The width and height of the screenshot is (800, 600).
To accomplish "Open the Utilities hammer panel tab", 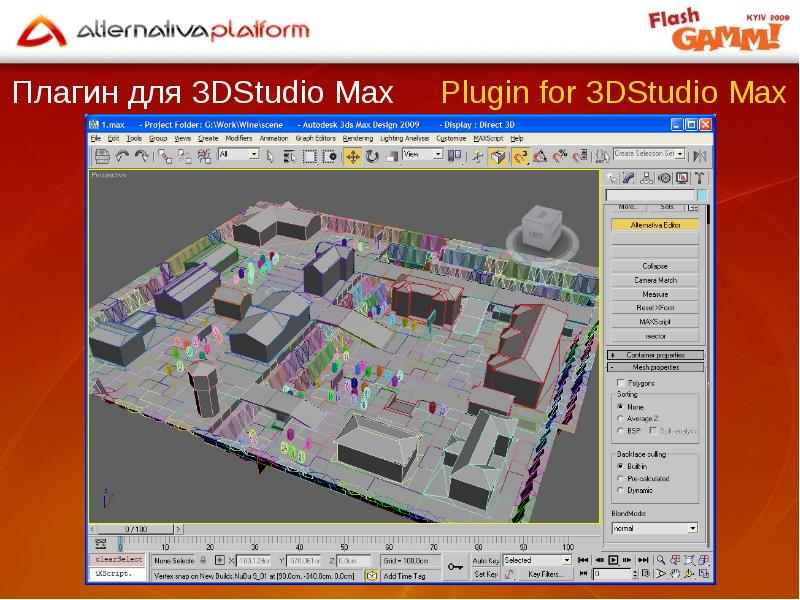I will [x=699, y=178].
